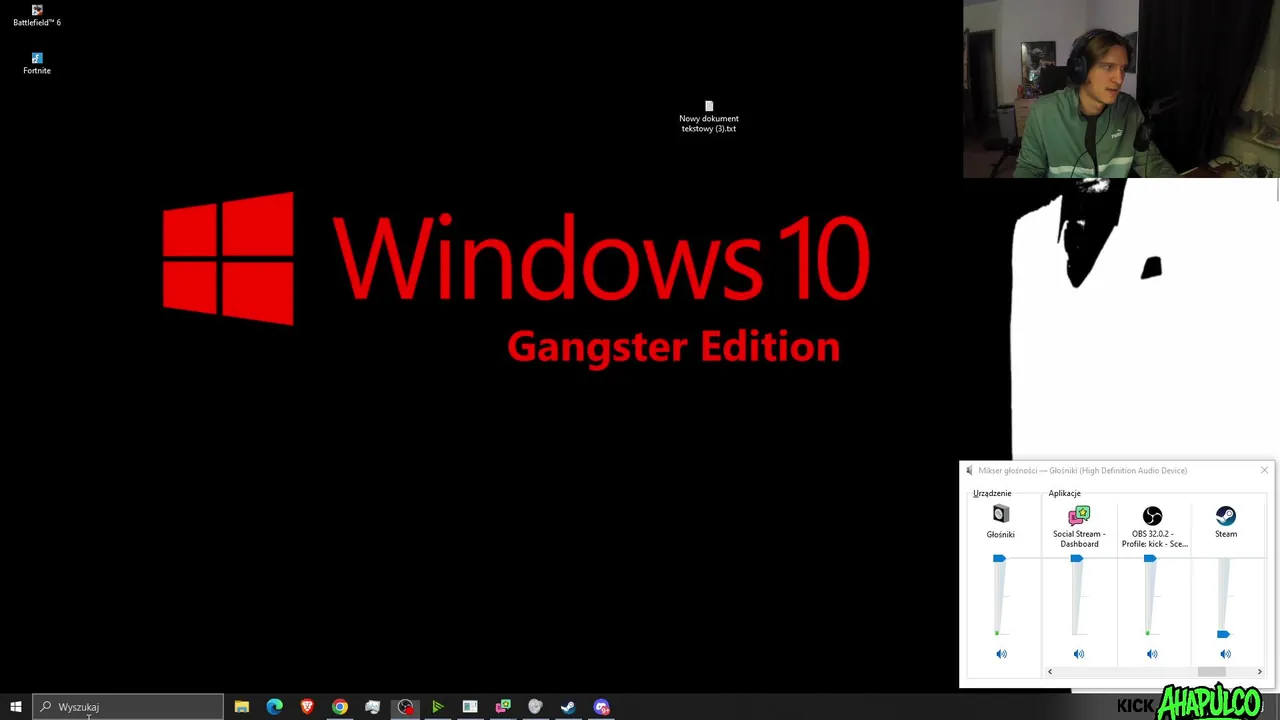The width and height of the screenshot is (1280, 720).
Task: Open the photo stack app in taskbar
Action: (372, 707)
